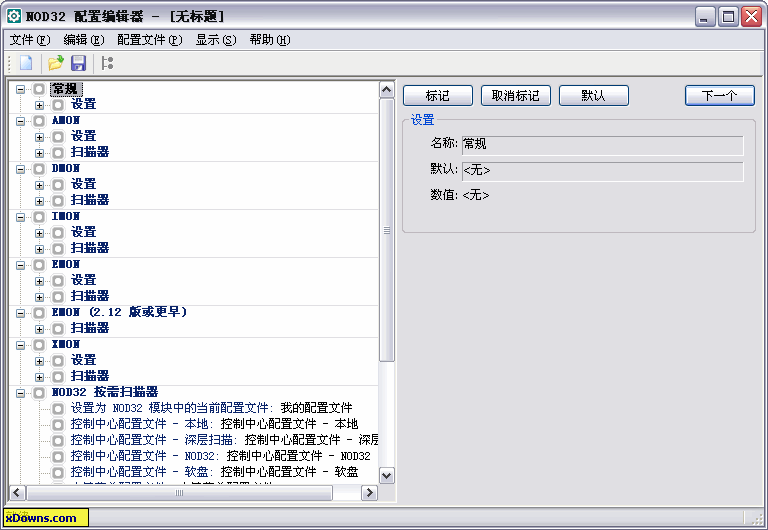This screenshot has width=768, height=530.
Task: Collapse the 常规 tree node
Action: [20, 89]
